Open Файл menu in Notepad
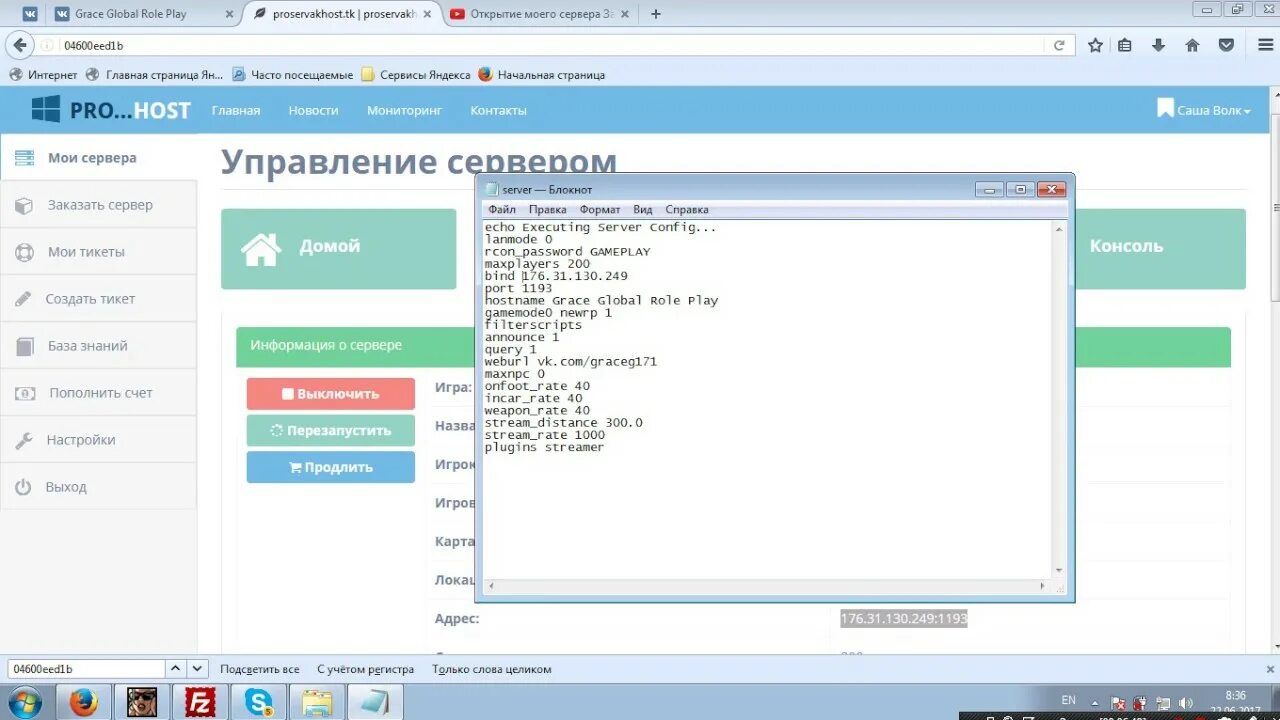The width and height of the screenshot is (1280, 720). [x=502, y=209]
